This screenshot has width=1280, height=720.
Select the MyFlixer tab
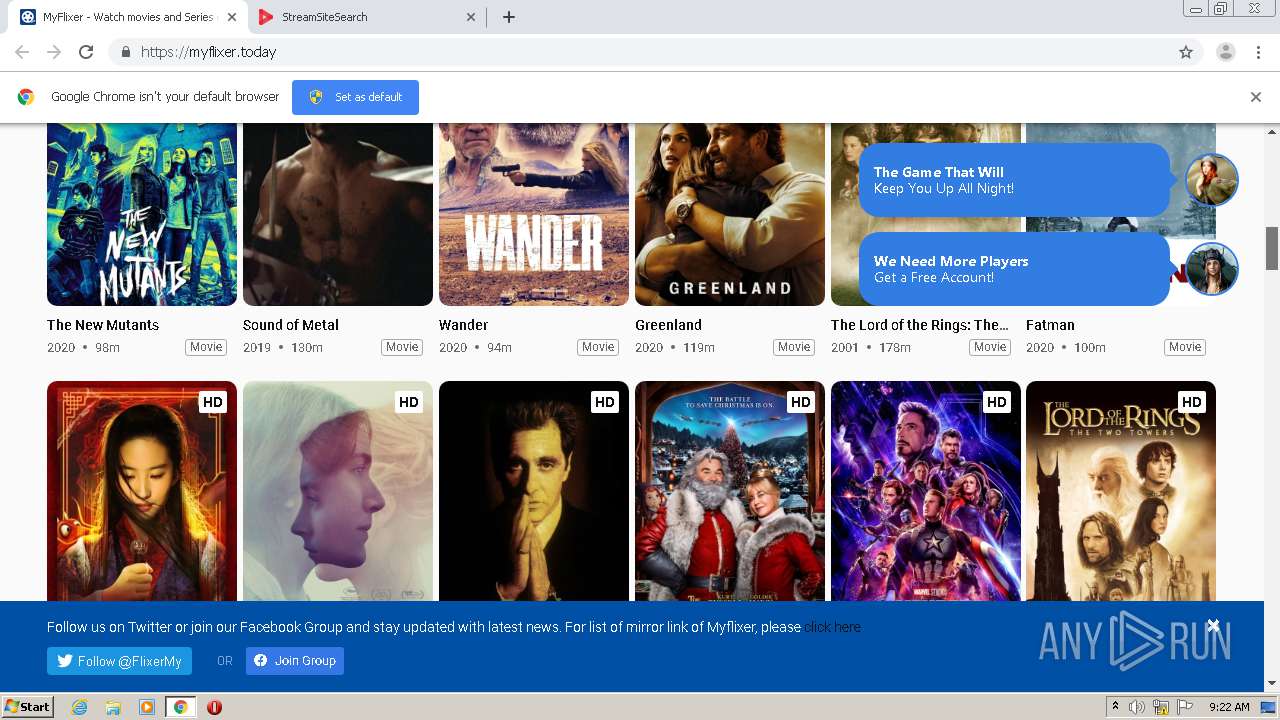tap(128, 17)
